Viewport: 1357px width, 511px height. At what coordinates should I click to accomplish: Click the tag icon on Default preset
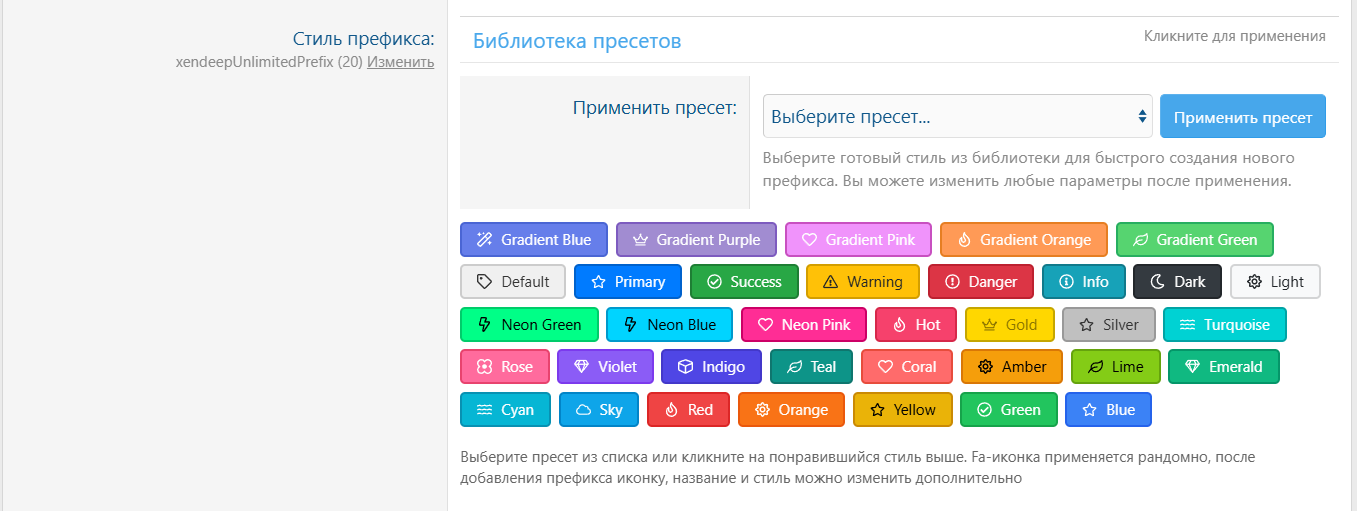pos(485,282)
